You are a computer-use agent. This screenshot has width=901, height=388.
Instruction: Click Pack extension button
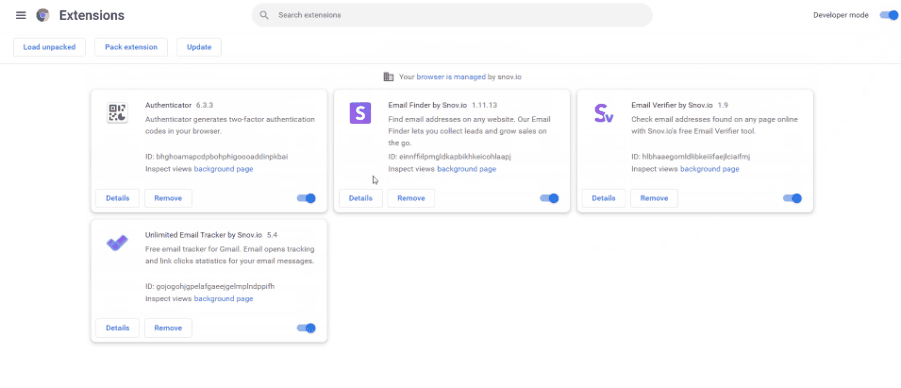tap(131, 47)
